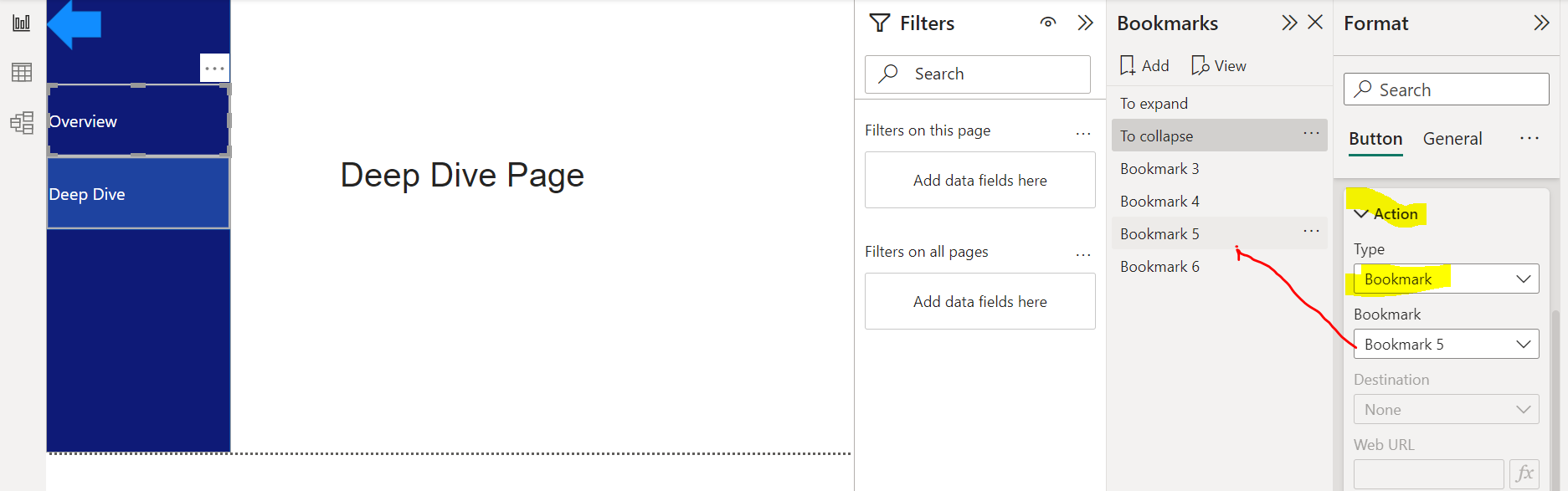Click the Format pane search box
Screen dimensions: 1568x491
coord(1446,90)
